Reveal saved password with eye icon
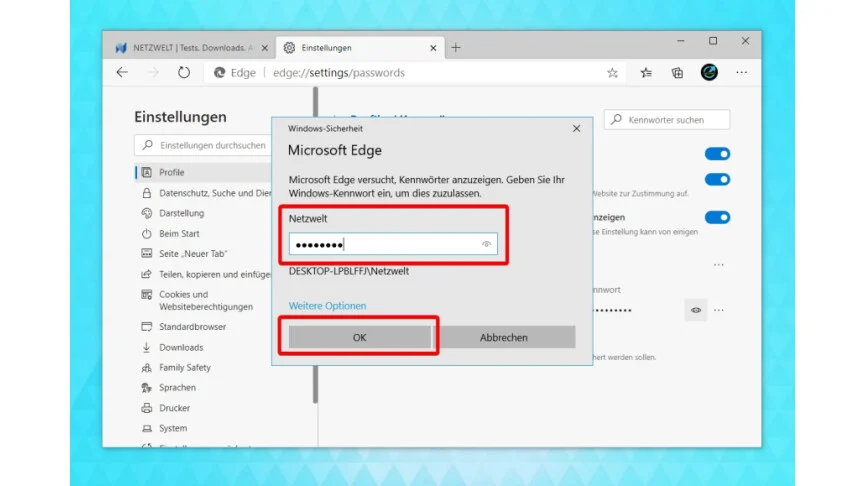Screen dimensions: 864x486 [696, 310]
